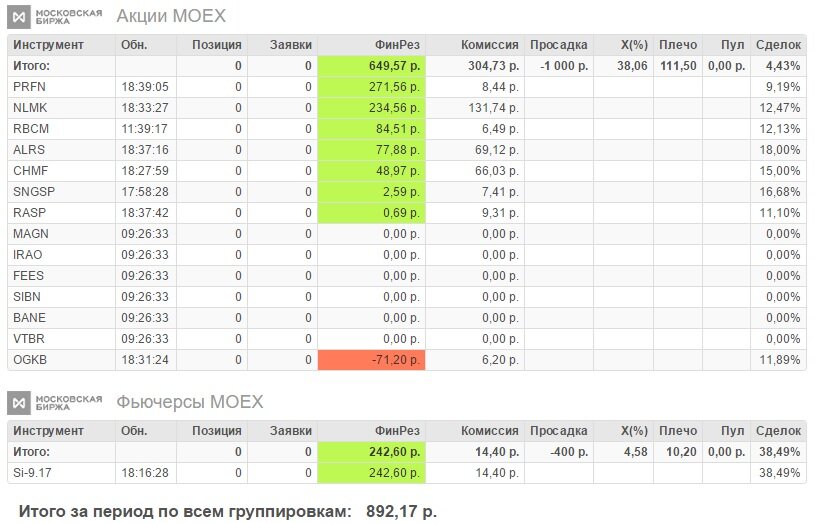Click the stocks leverage value 111,50
The image size is (815, 523).
tap(678, 66)
